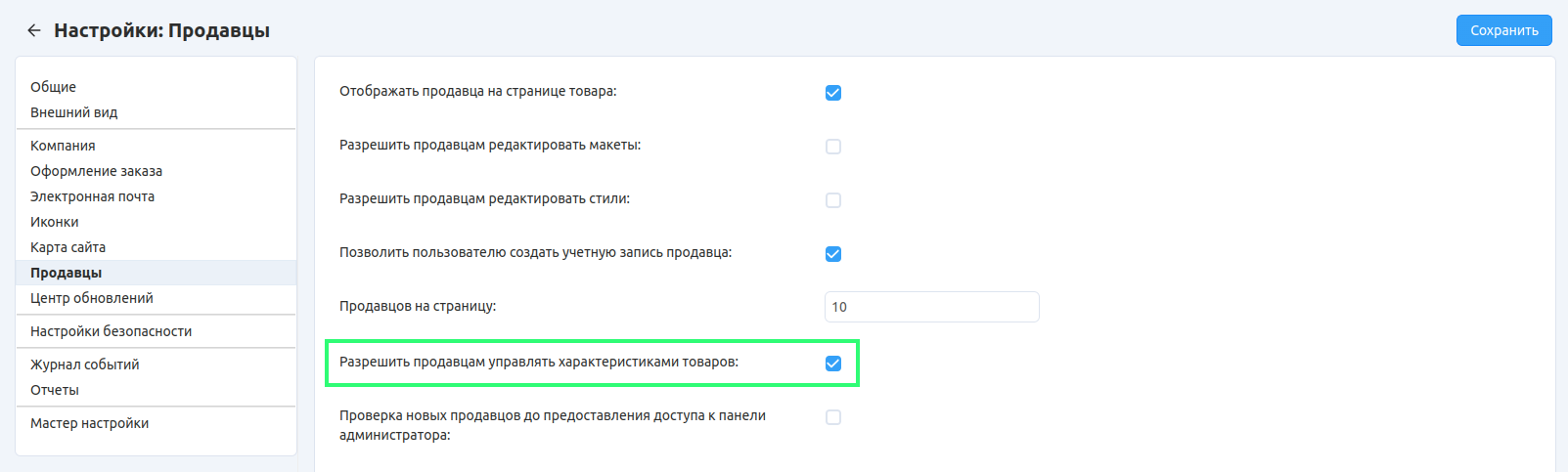
Task: Open the Отчеты section
Action: pyautogui.click(x=55, y=390)
